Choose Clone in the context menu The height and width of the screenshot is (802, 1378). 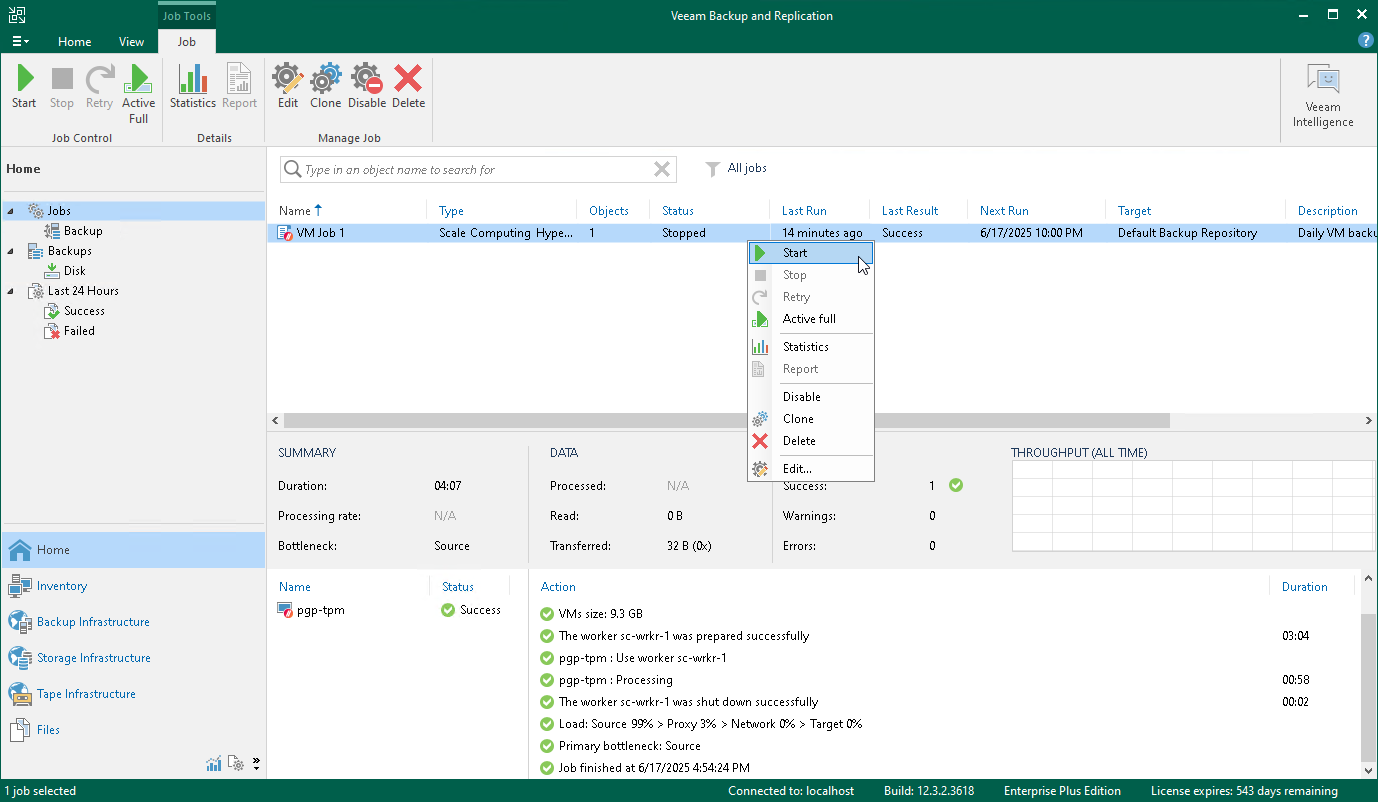[811, 419]
